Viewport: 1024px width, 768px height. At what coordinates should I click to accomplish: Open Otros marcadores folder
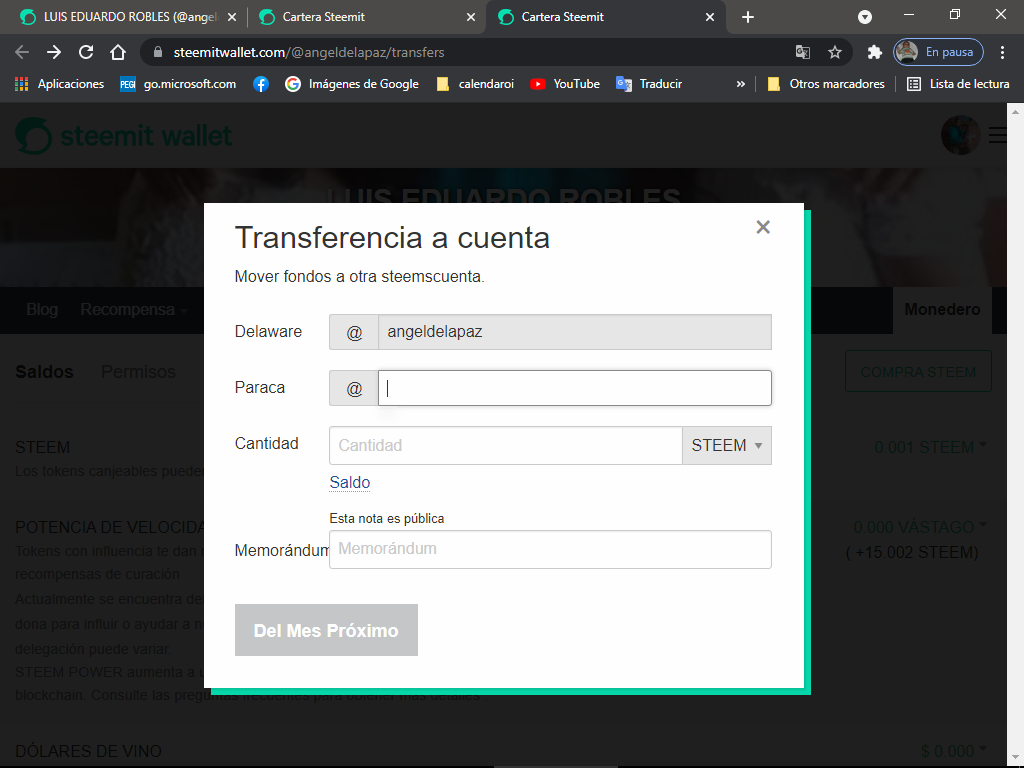click(826, 84)
